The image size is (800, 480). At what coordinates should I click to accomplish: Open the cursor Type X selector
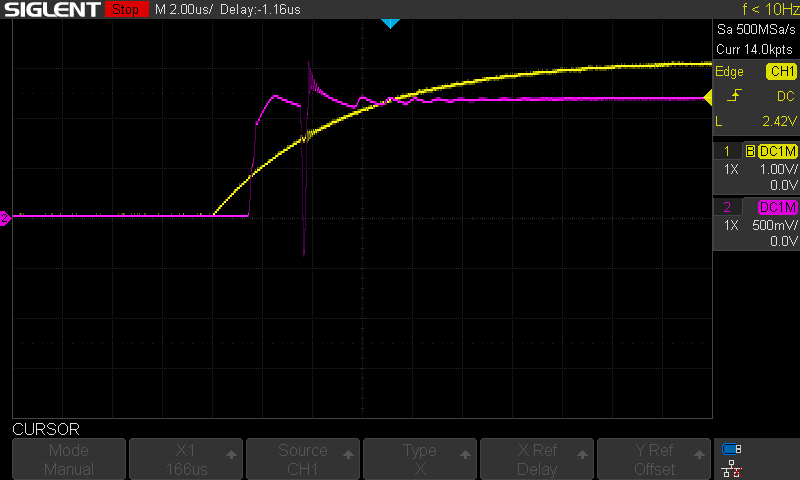click(420, 459)
